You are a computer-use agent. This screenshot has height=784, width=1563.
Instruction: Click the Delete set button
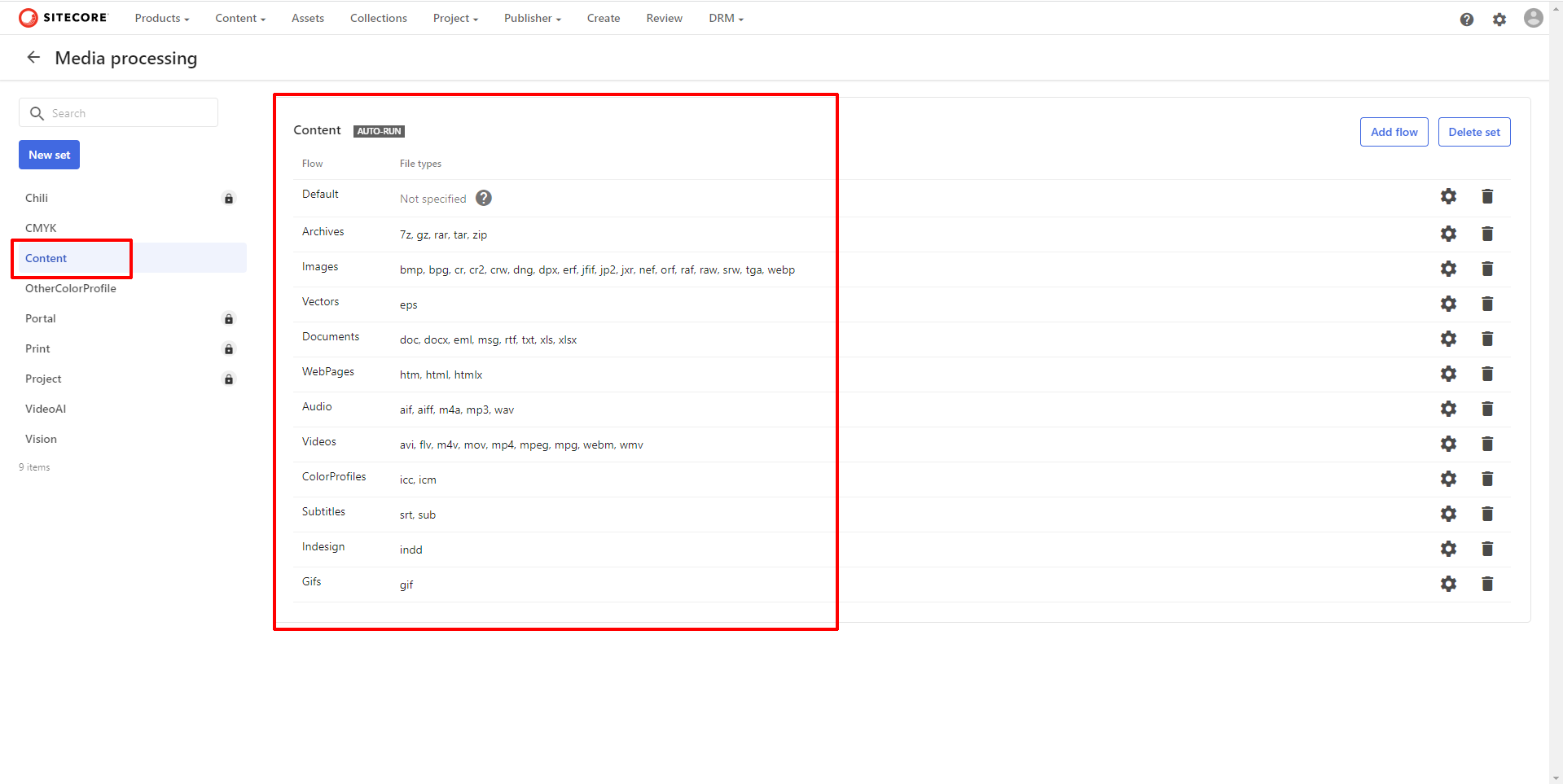pyautogui.click(x=1474, y=132)
